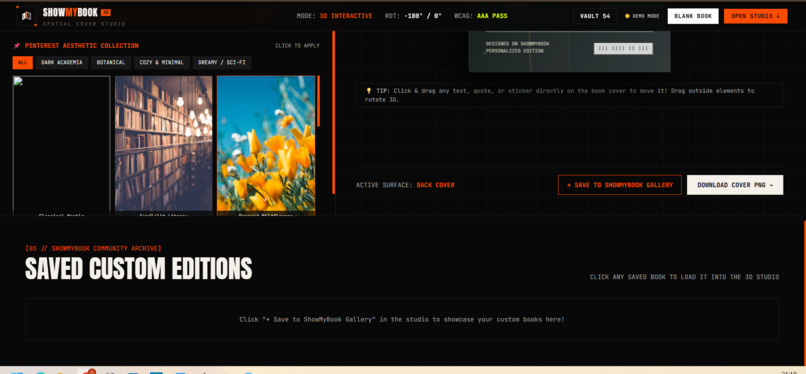Click the Blank Book button
The width and height of the screenshot is (806, 374).
(693, 16)
